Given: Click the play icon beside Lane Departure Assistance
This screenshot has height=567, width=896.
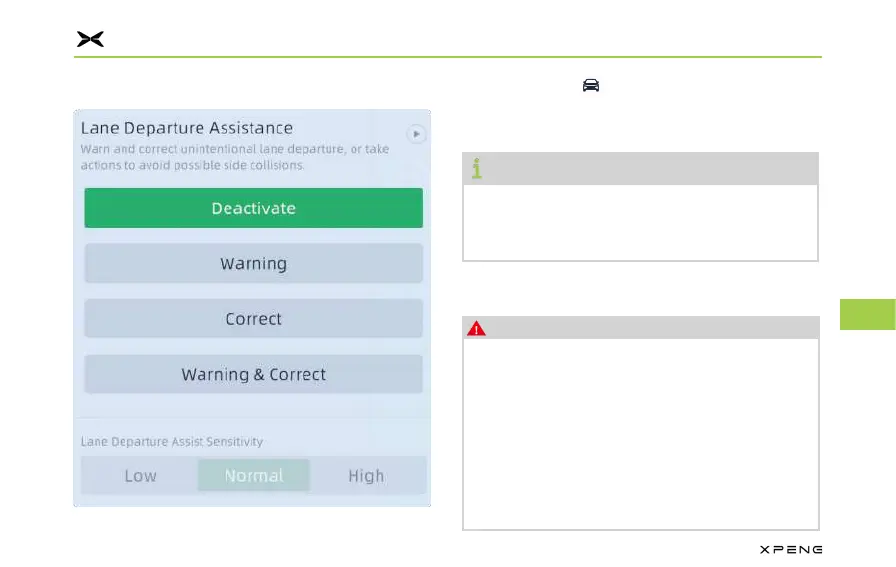Looking at the screenshot, I should 416,134.
